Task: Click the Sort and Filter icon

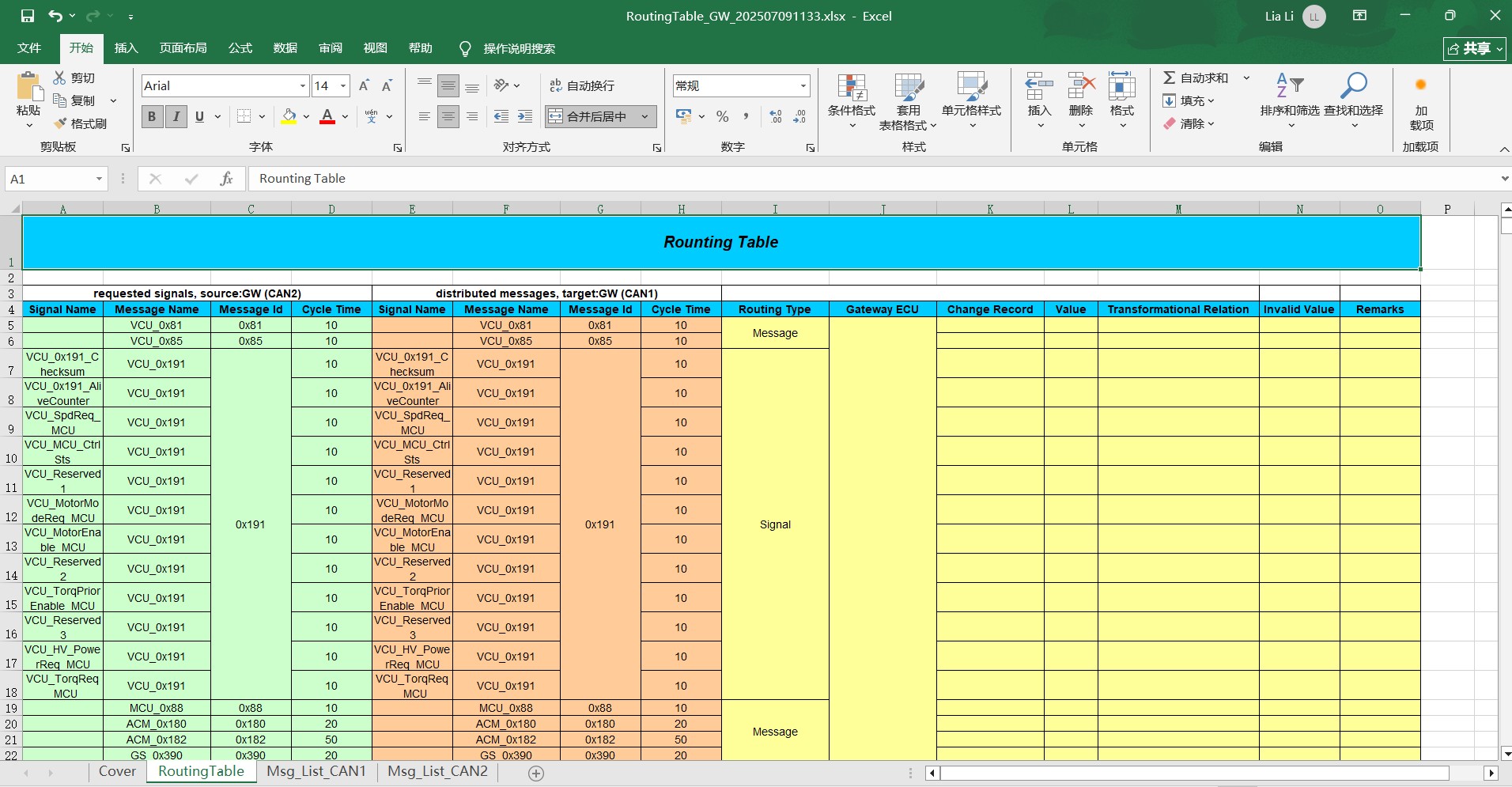Action: click(x=1289, y=85)
